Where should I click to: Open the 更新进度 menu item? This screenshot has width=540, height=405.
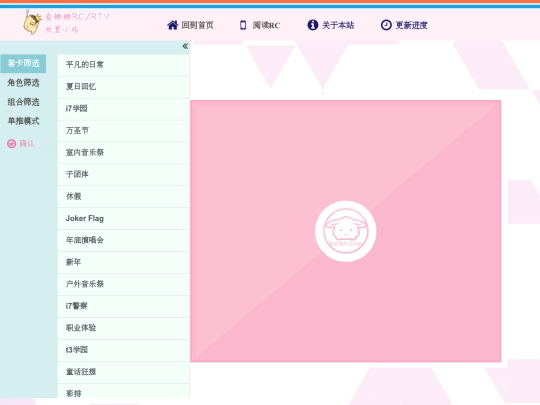tap(404, 25)
